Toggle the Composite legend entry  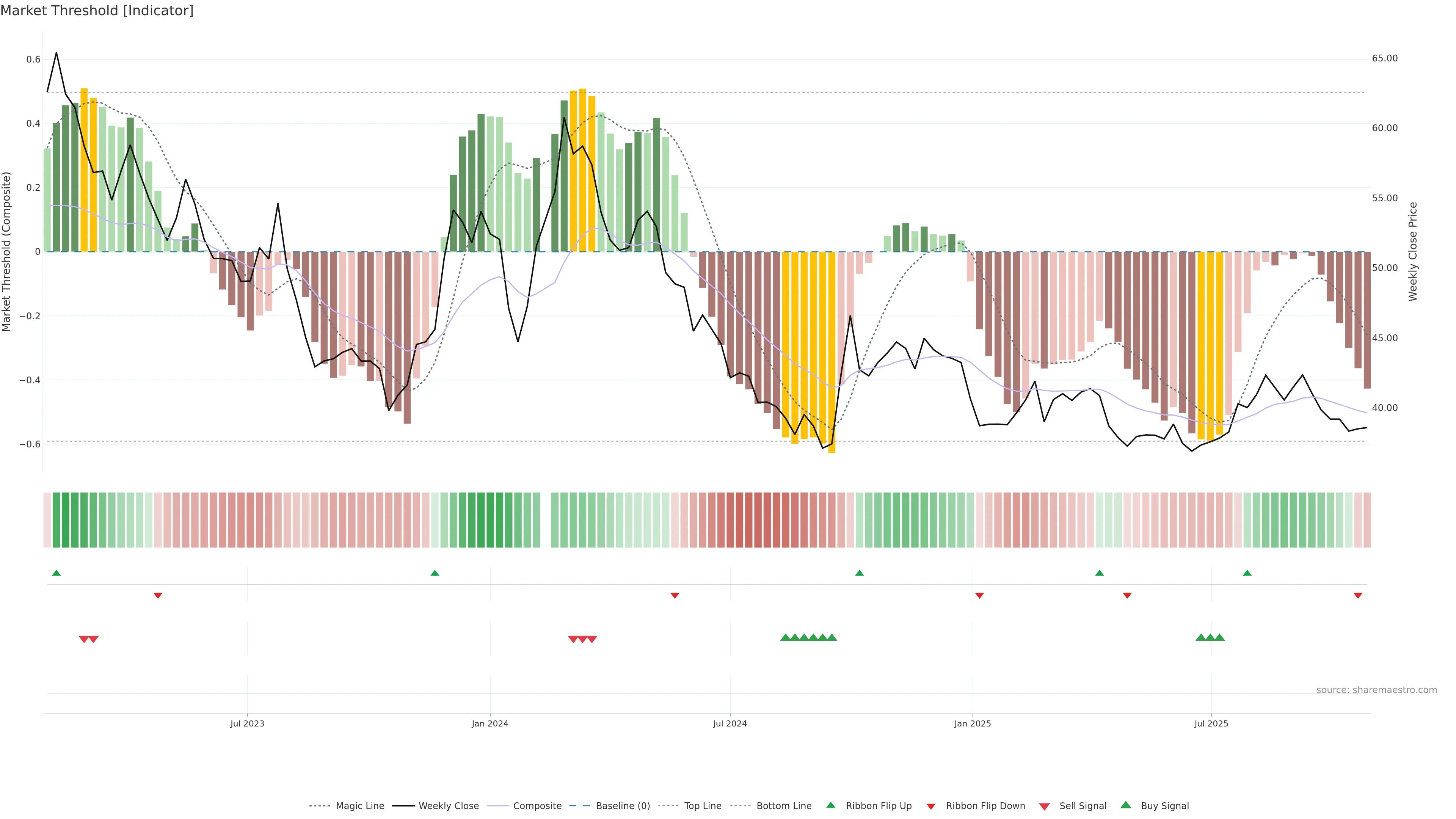point(537,806)
